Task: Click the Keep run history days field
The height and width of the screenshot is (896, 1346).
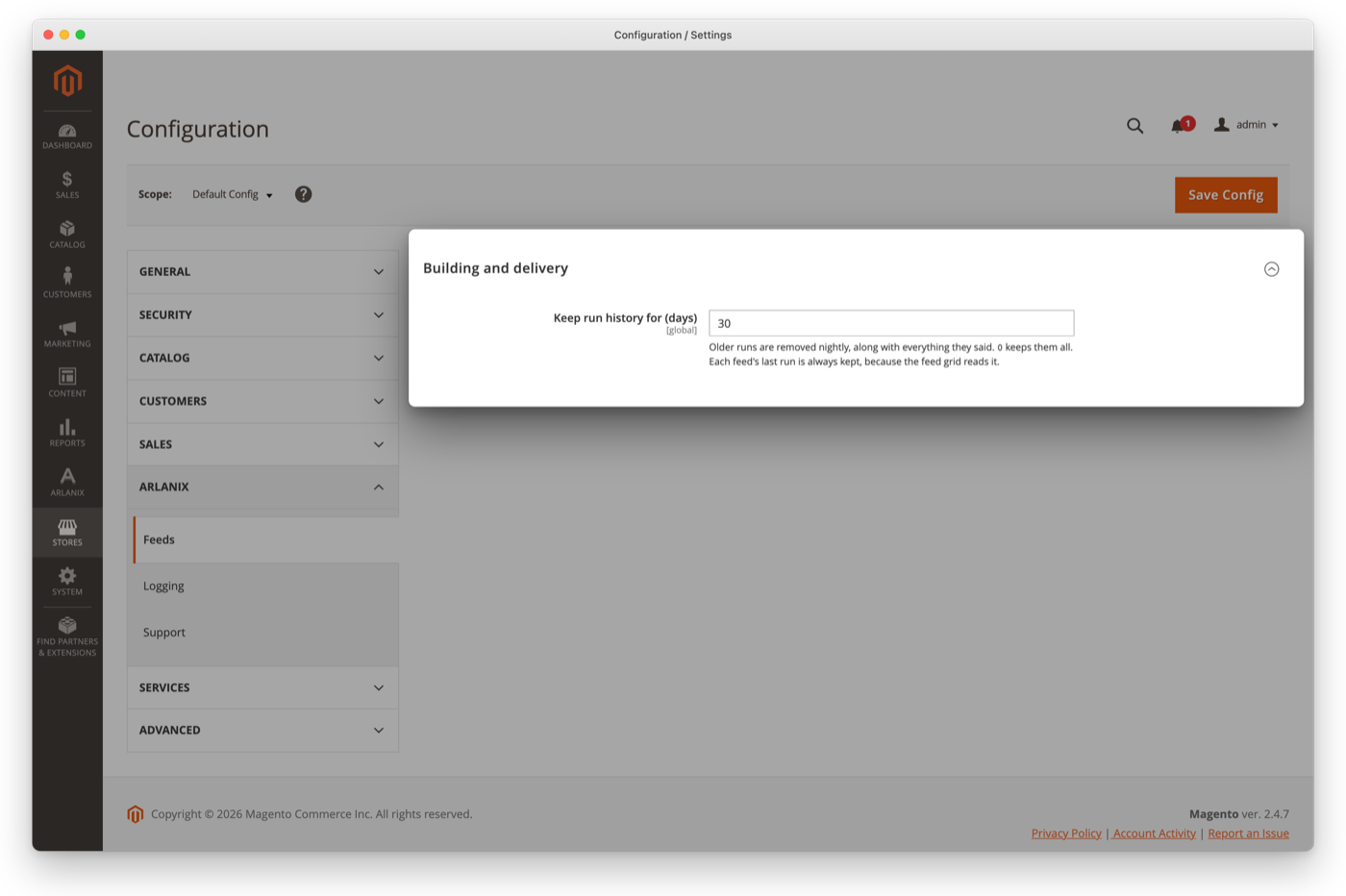Action: click(x=891, y=323)
